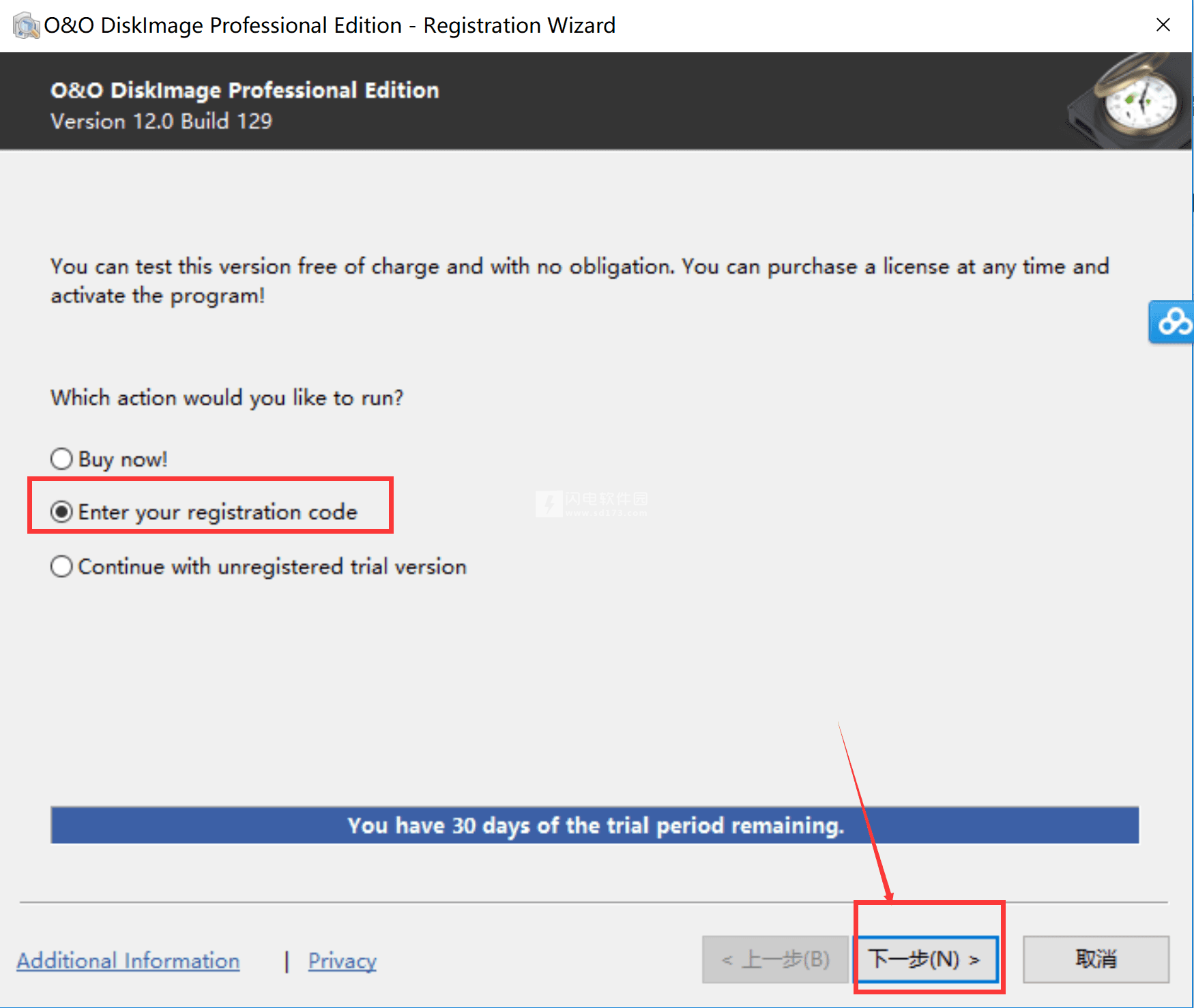Image resolution: width=1194 pixels, height=1008 pixels.
Task: Click the O&O DiskImage Professional Edition heading
Action: [245, 90]
